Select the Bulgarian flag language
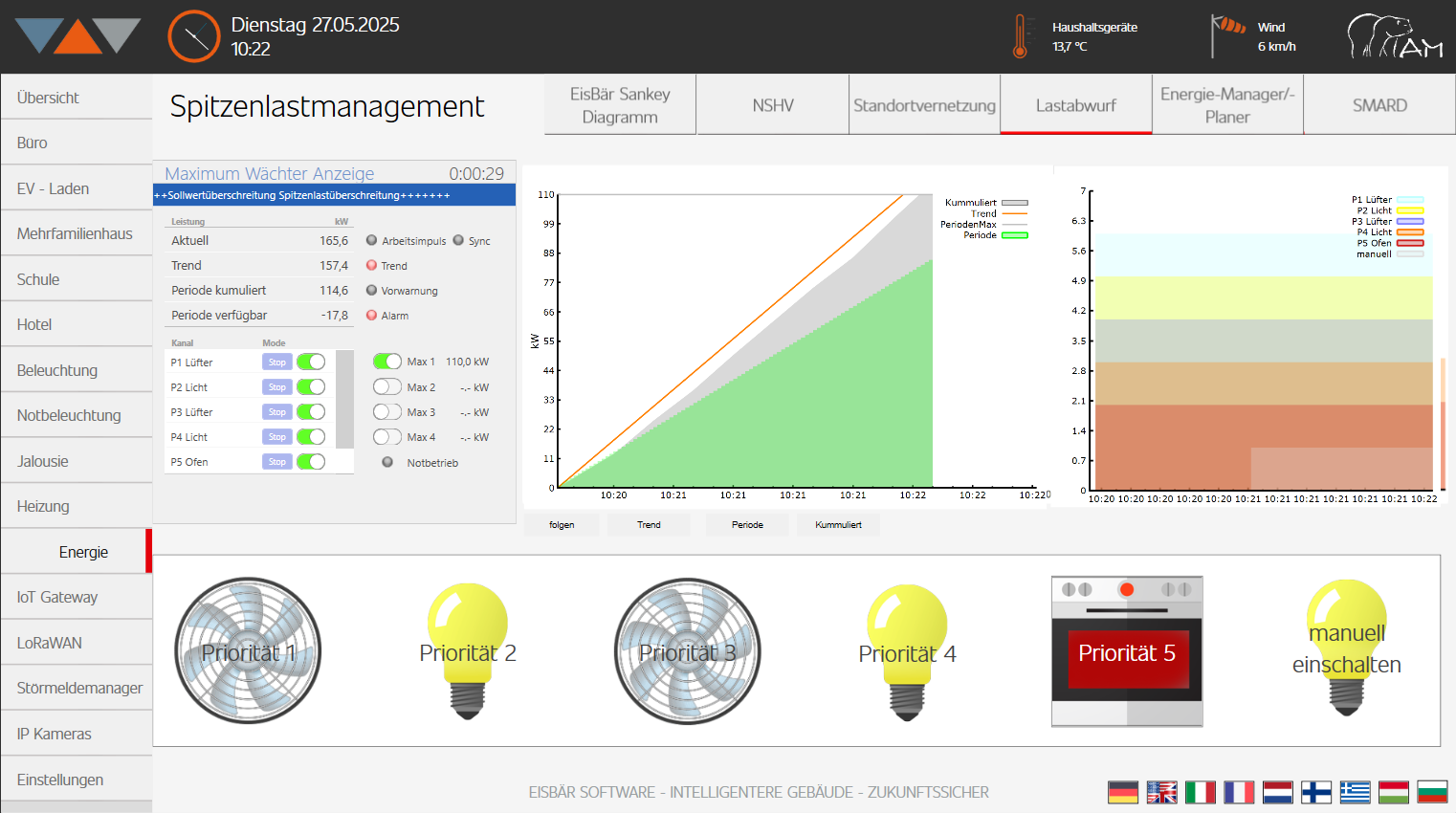This screenshot has width=1456, height=813. coord(1432,792)
